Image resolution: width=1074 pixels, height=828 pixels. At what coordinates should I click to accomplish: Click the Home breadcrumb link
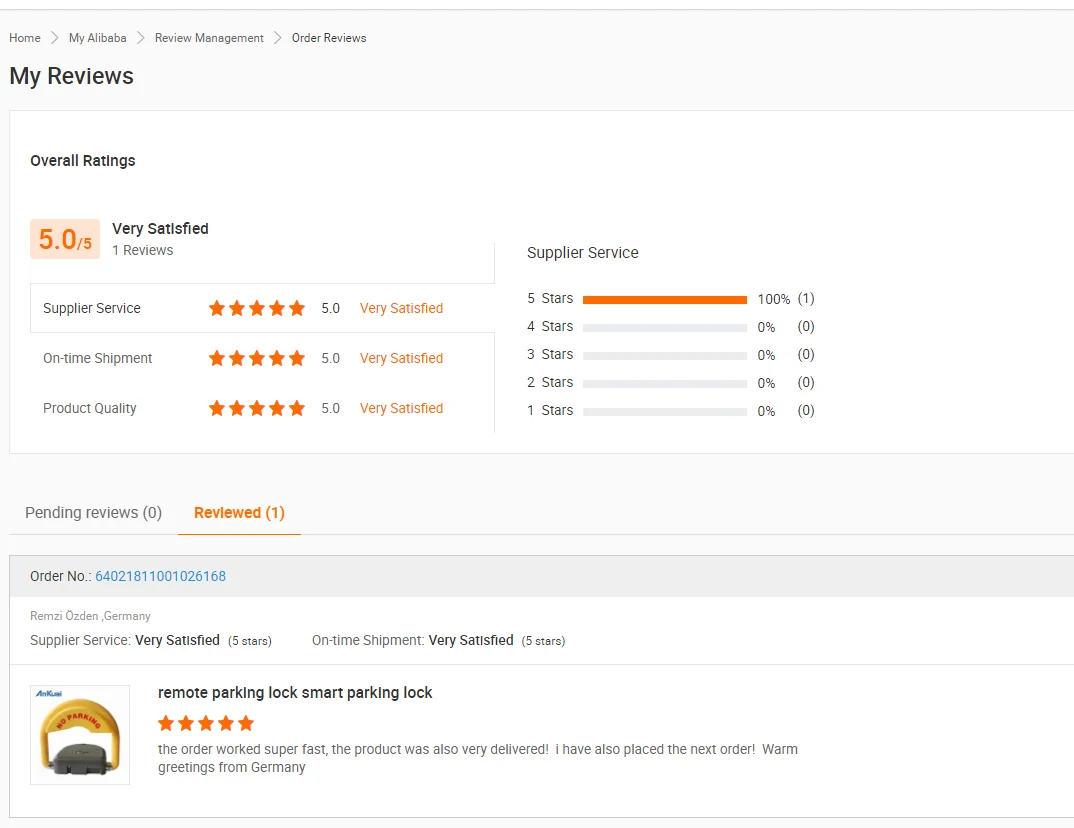tap(25, 38)
